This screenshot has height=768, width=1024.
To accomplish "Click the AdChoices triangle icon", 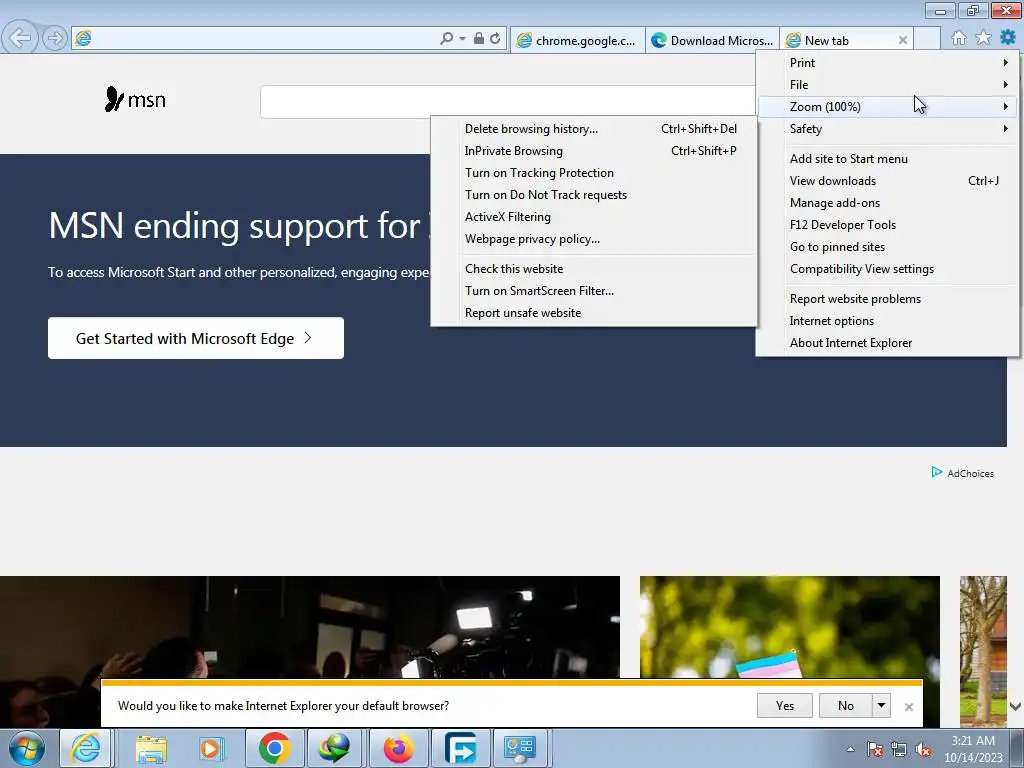I will tap(936, 472).
